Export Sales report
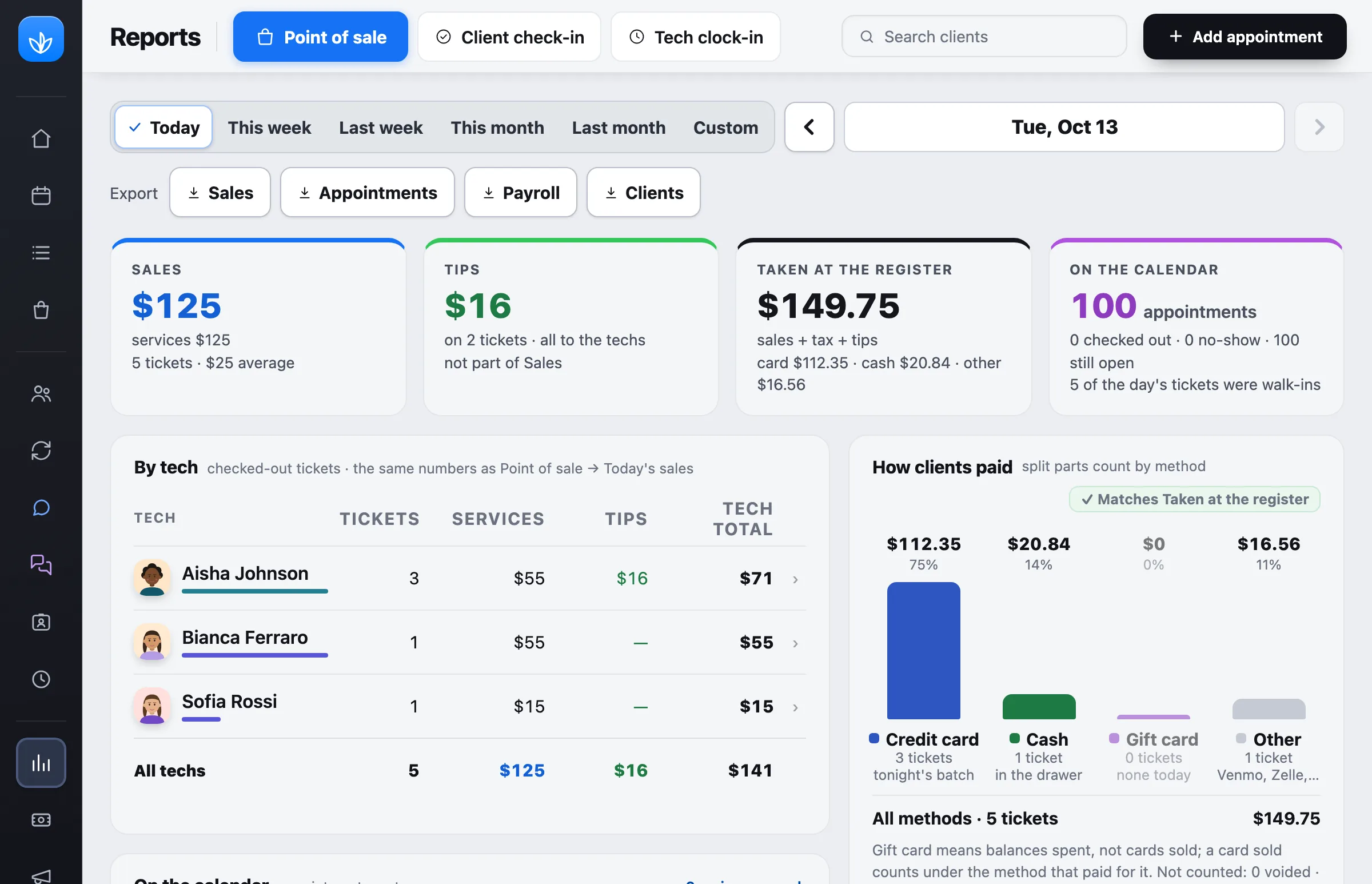Screen dimensions: 1372x884 (220, 192)
